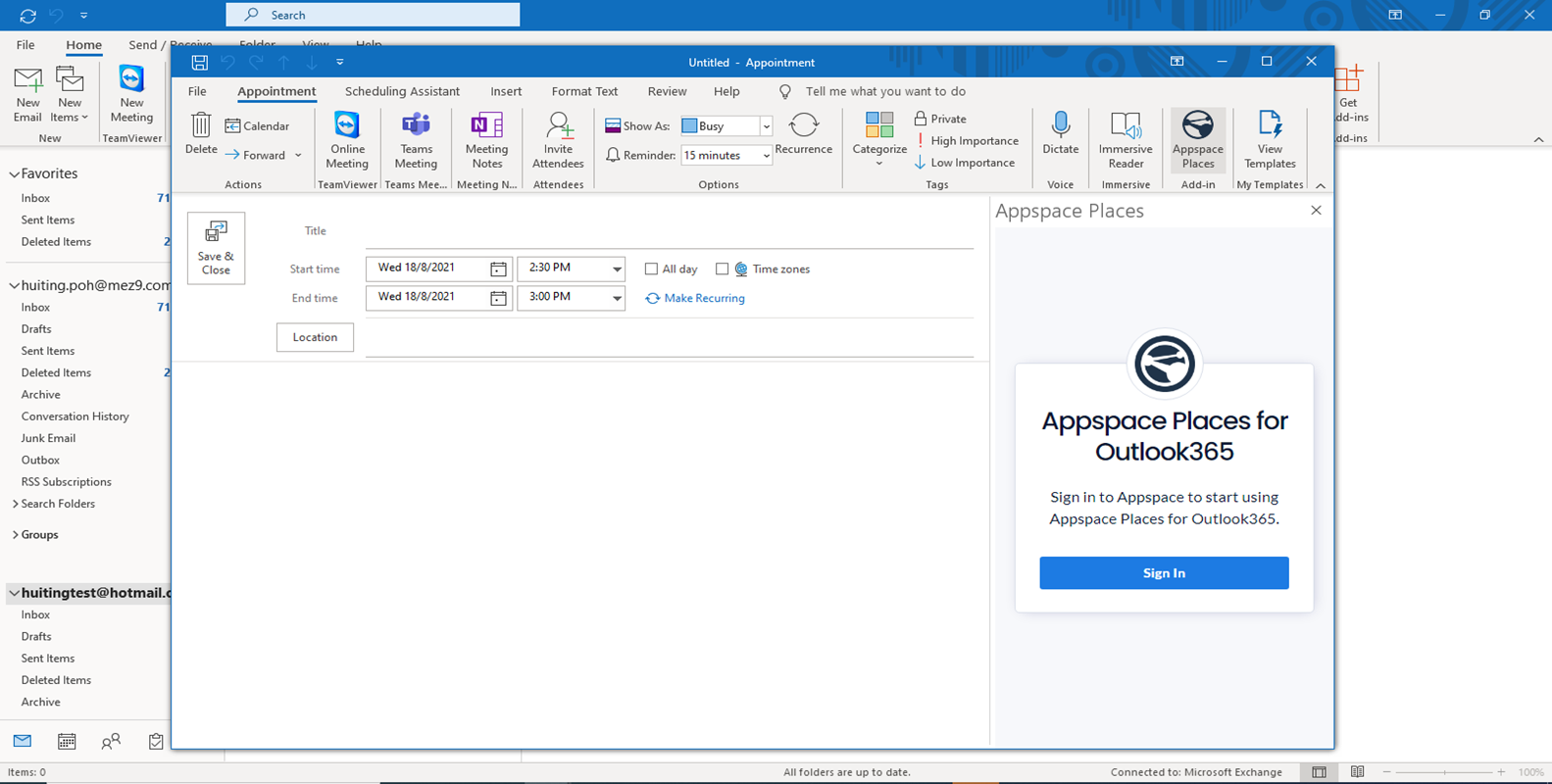Click the save icon in appointment title bar

coord(199,62)
